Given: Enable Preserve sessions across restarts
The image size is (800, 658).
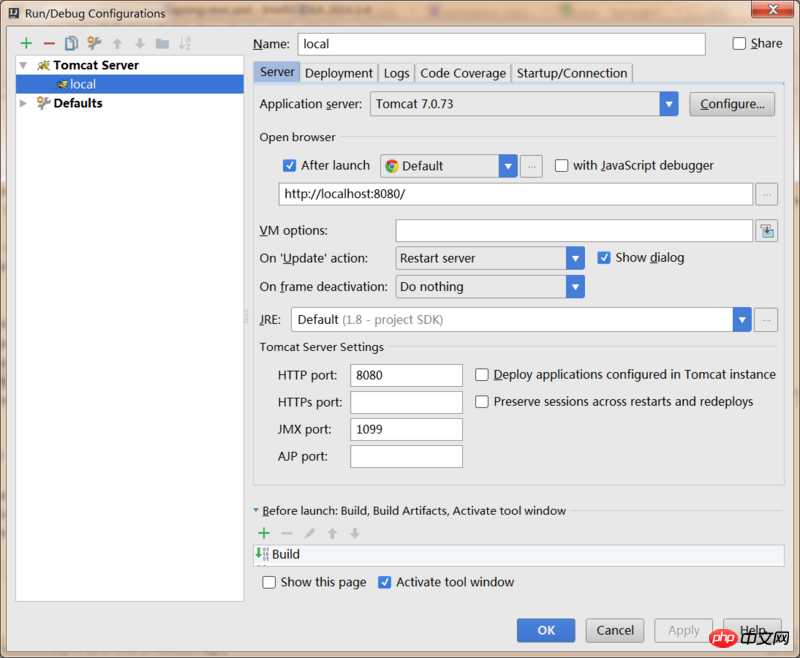Looking at the screenshot, I should [x=482, y=402].
